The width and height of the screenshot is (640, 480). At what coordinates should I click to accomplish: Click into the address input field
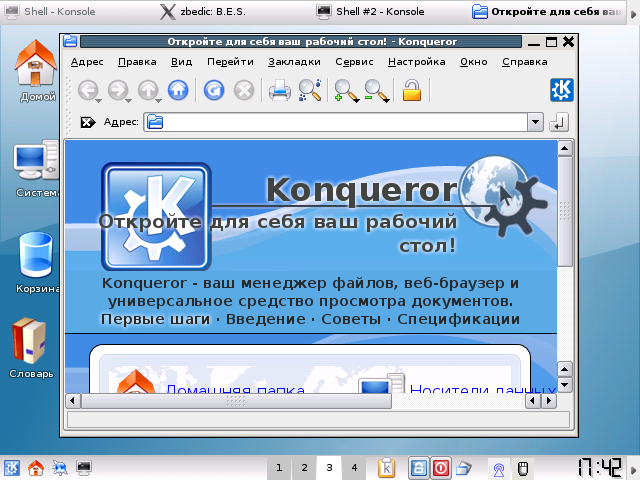tap(336, 122)
